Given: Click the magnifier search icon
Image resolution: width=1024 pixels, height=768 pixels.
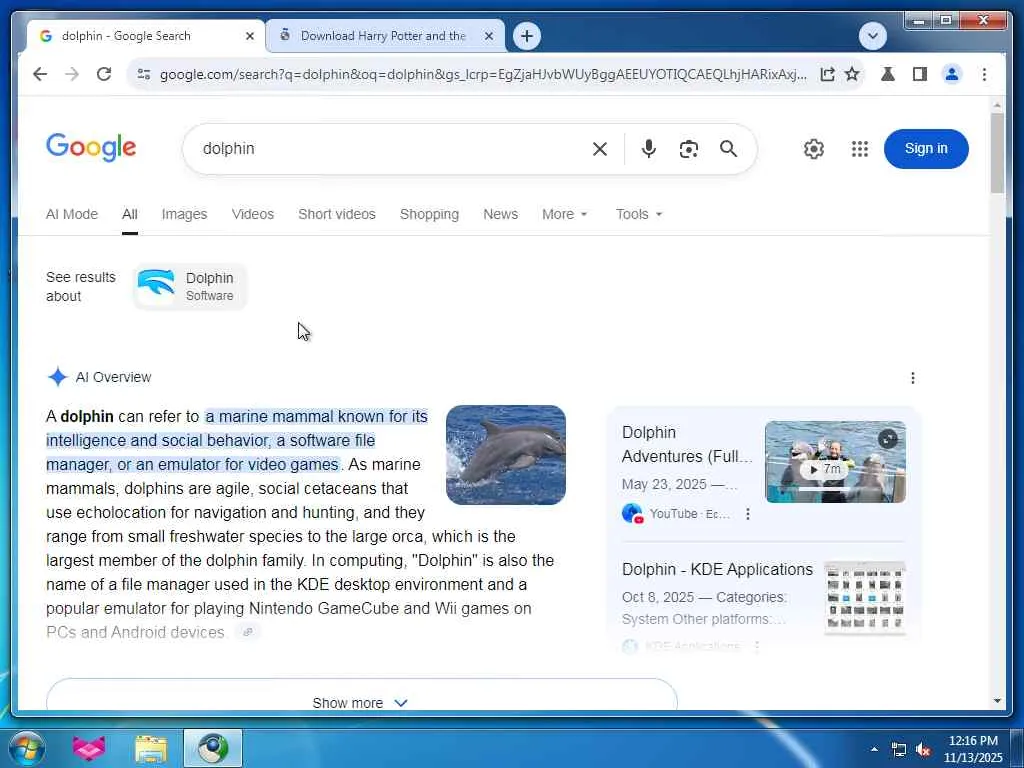Looking at the screenshot, I should [728, 149].
